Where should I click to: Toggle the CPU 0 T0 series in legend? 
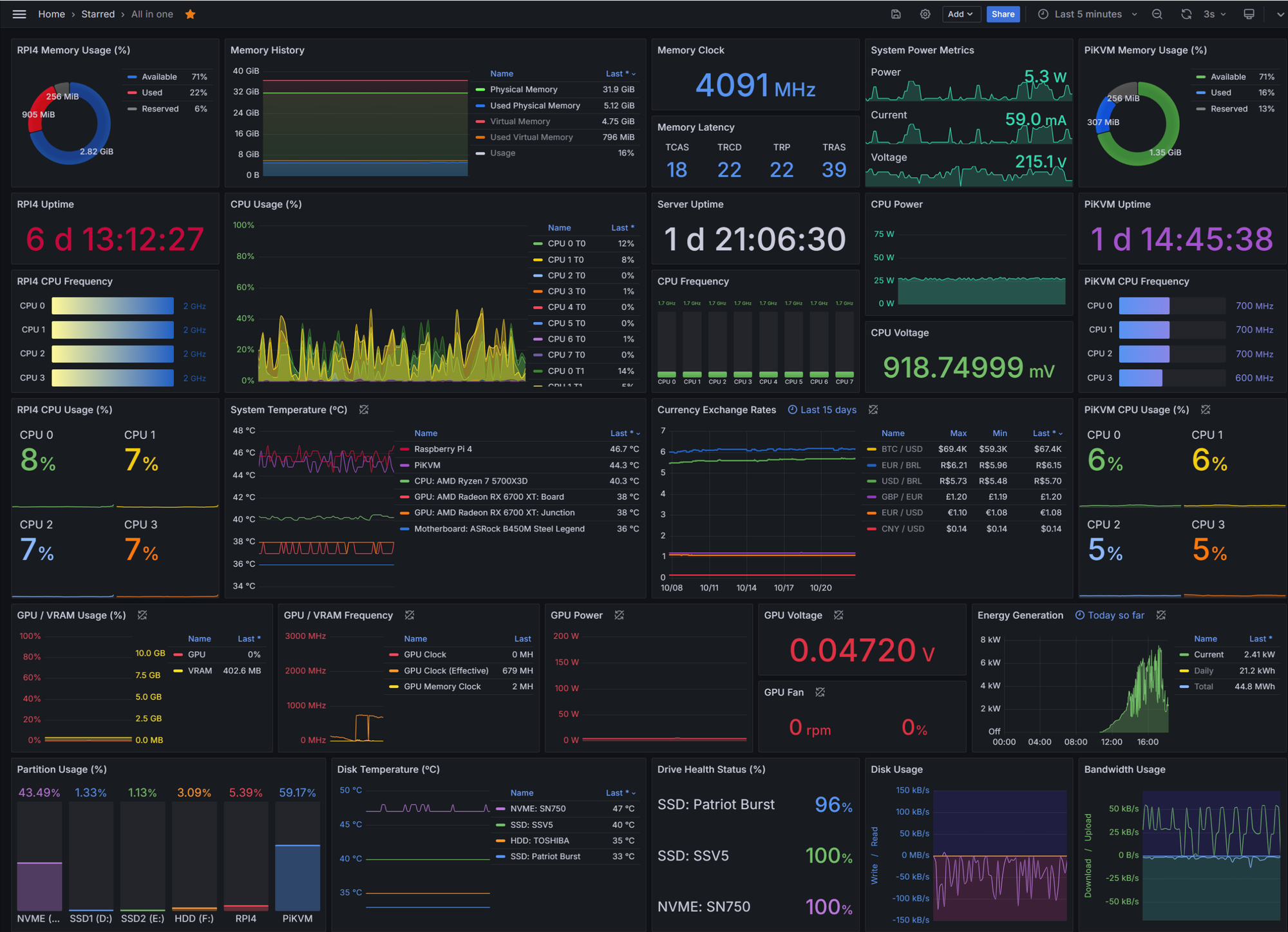[565, 243]
